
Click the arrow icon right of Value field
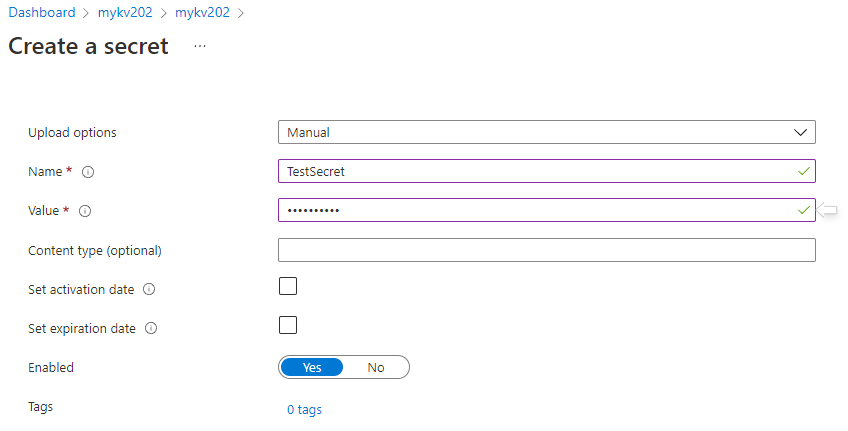826,210
